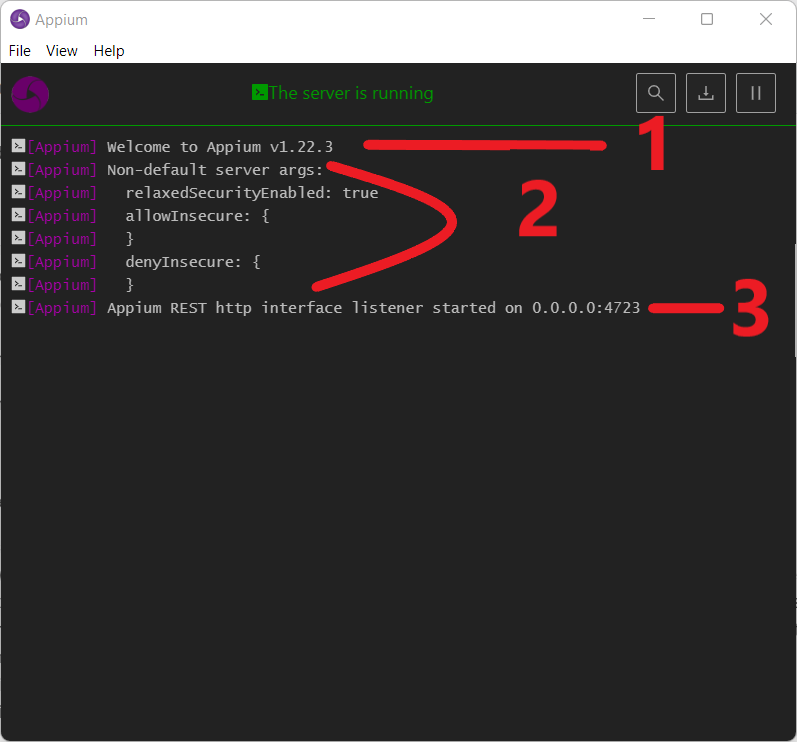Viewport: 797px width, 742px height.
Task: Click the [Appium] tag on the Welcome line
Action: coord(62,147)
